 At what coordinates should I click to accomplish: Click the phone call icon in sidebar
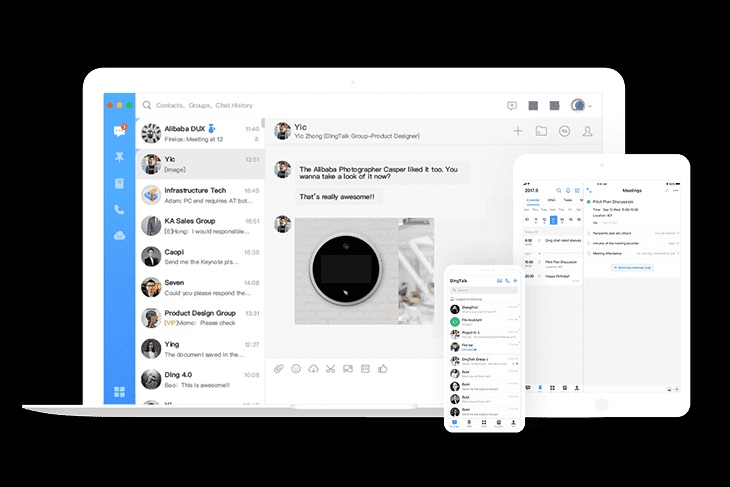coord(119,210)
